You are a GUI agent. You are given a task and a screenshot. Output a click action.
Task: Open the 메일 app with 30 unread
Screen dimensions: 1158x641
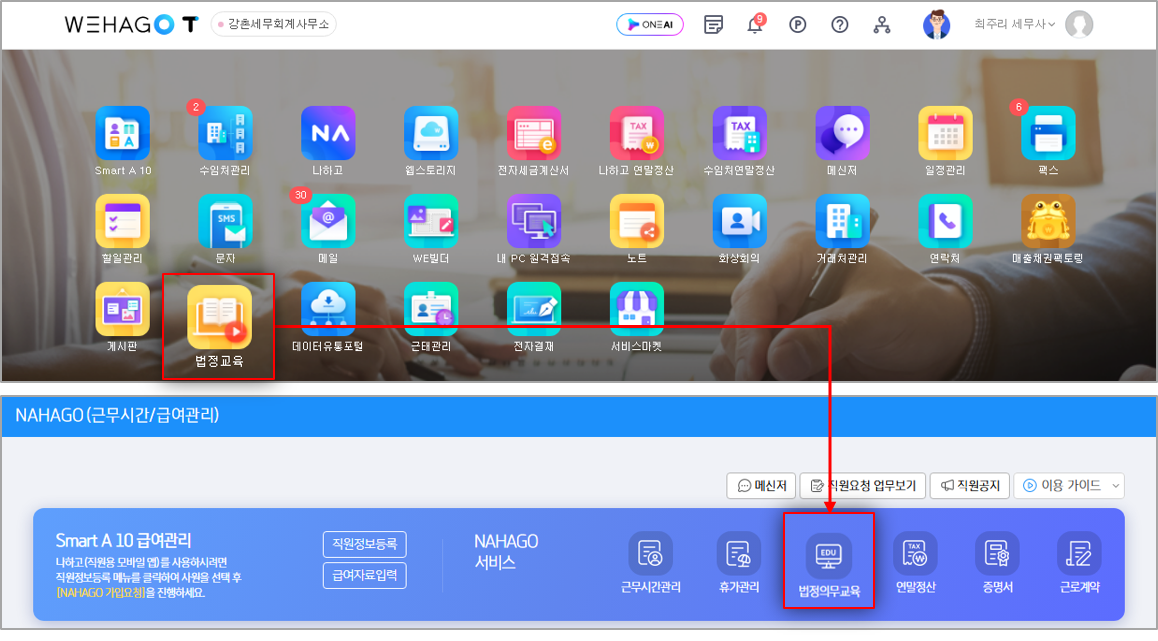click(x=327, y=222)
